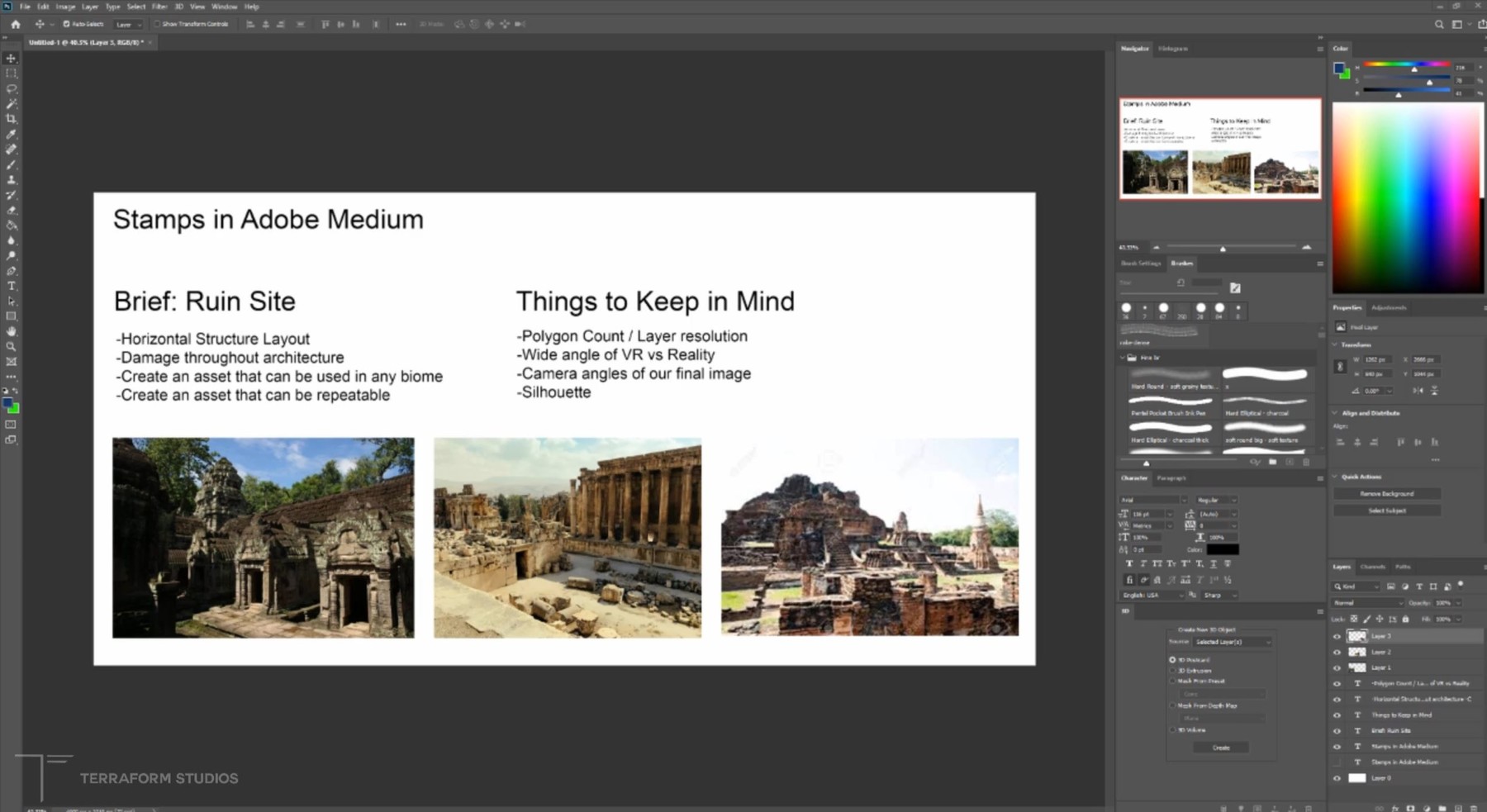Select the Move tool
The width and height of the screenshot is (1487, 812).
coord(11,58)
